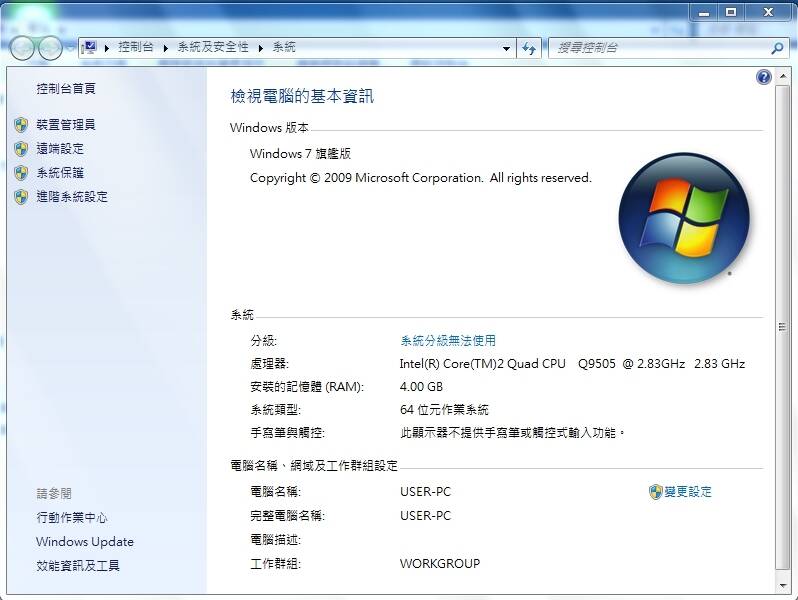
Task: Open Windows Update link
Action: (x=85, y=541)
